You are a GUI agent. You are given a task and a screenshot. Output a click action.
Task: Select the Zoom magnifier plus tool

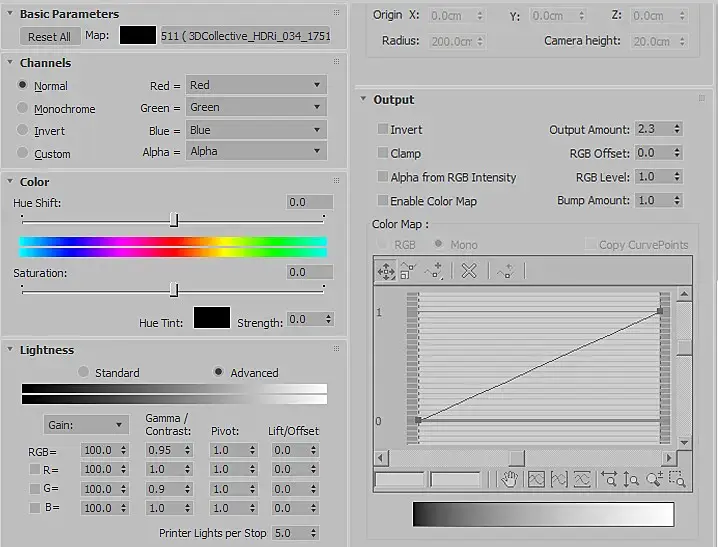[654, 479]
